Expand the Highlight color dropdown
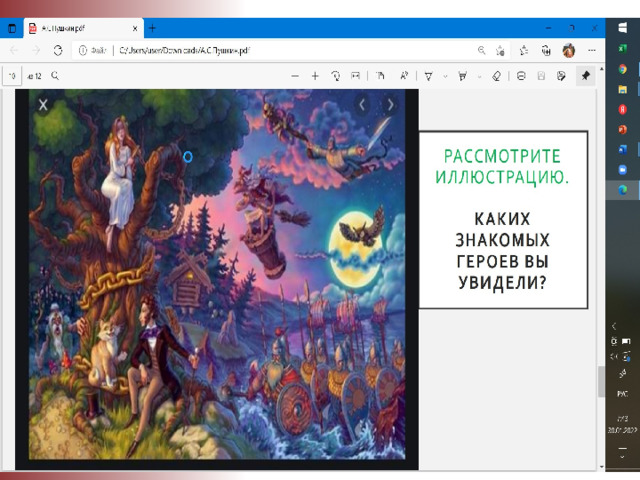 479,76
